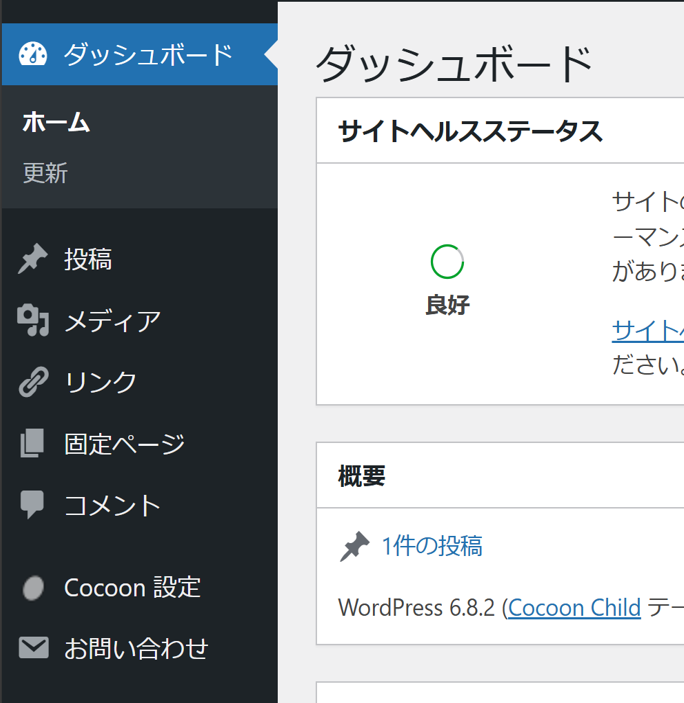
Task: Open the 更新 submenu item
Action: click(45, 173)
